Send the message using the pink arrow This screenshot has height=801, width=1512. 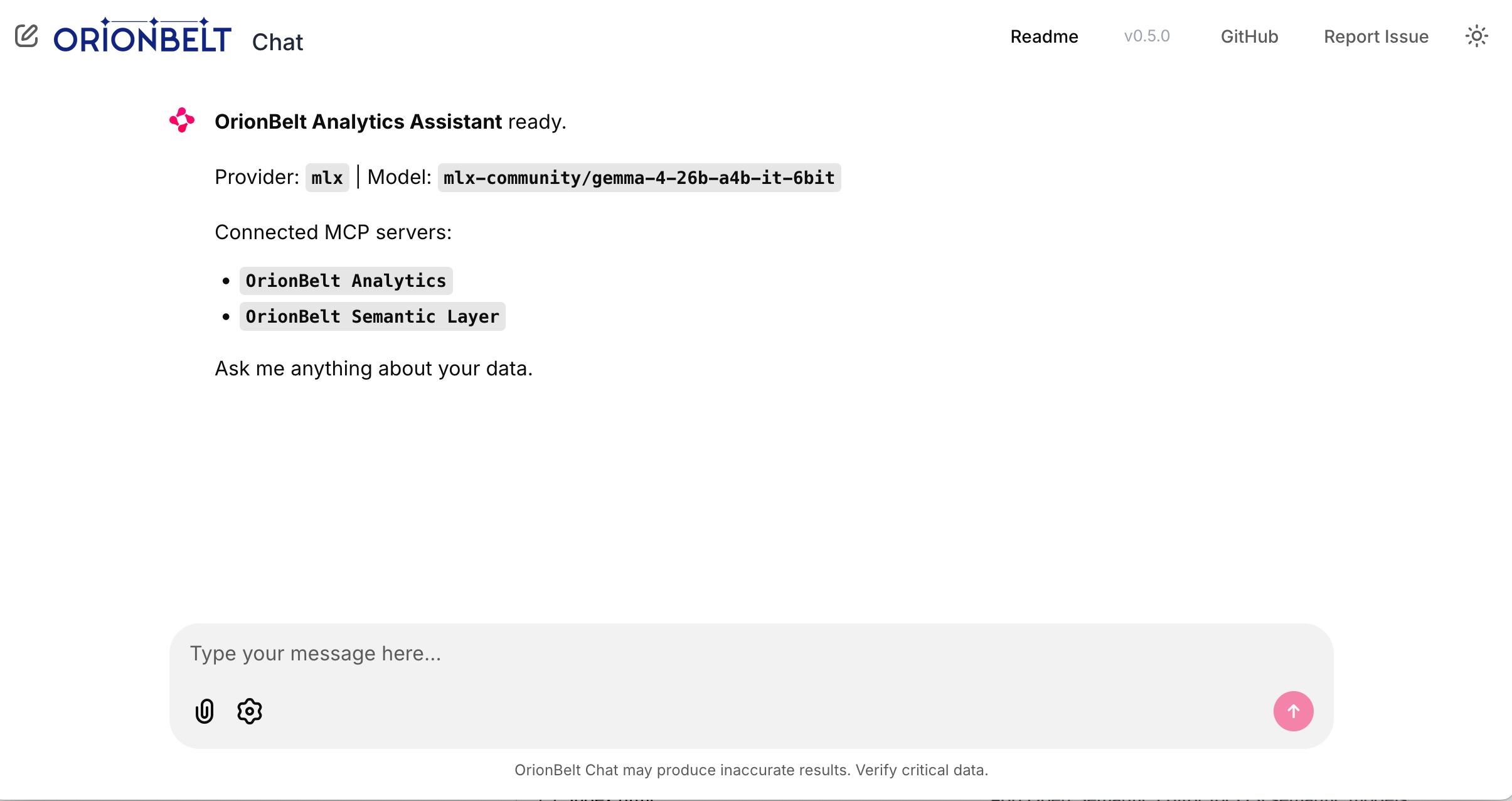(x=1293, y=711)
